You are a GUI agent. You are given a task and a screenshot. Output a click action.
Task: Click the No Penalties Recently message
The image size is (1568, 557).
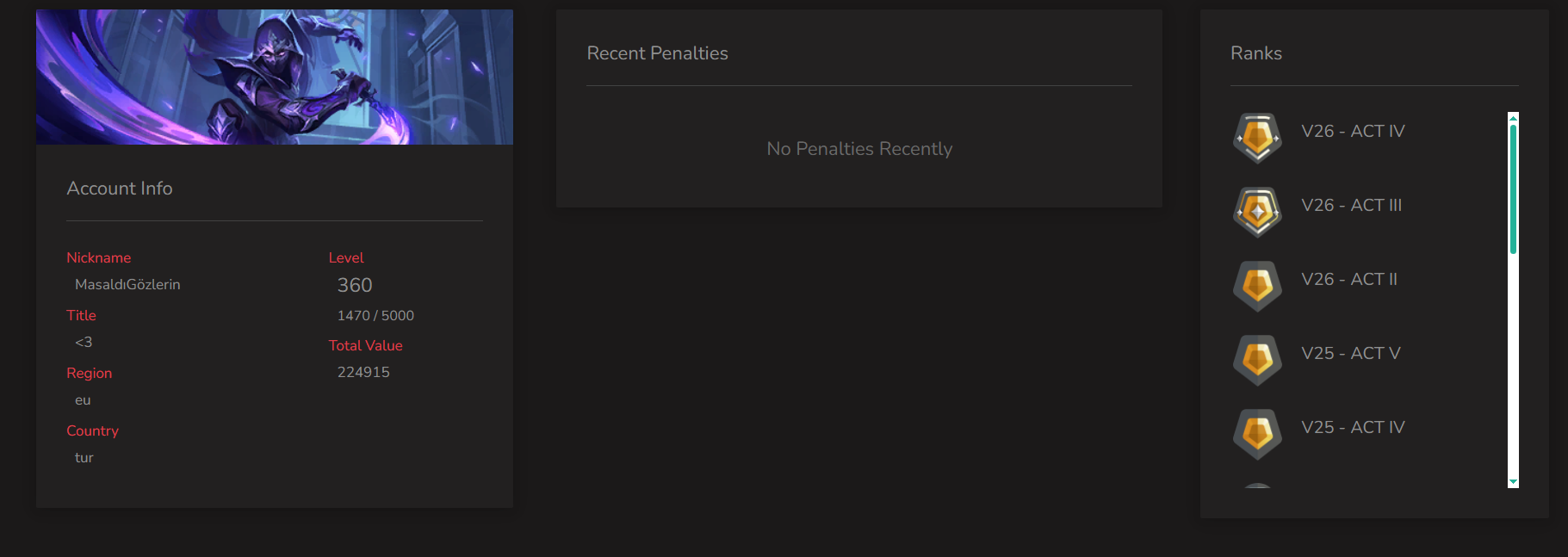859,149
